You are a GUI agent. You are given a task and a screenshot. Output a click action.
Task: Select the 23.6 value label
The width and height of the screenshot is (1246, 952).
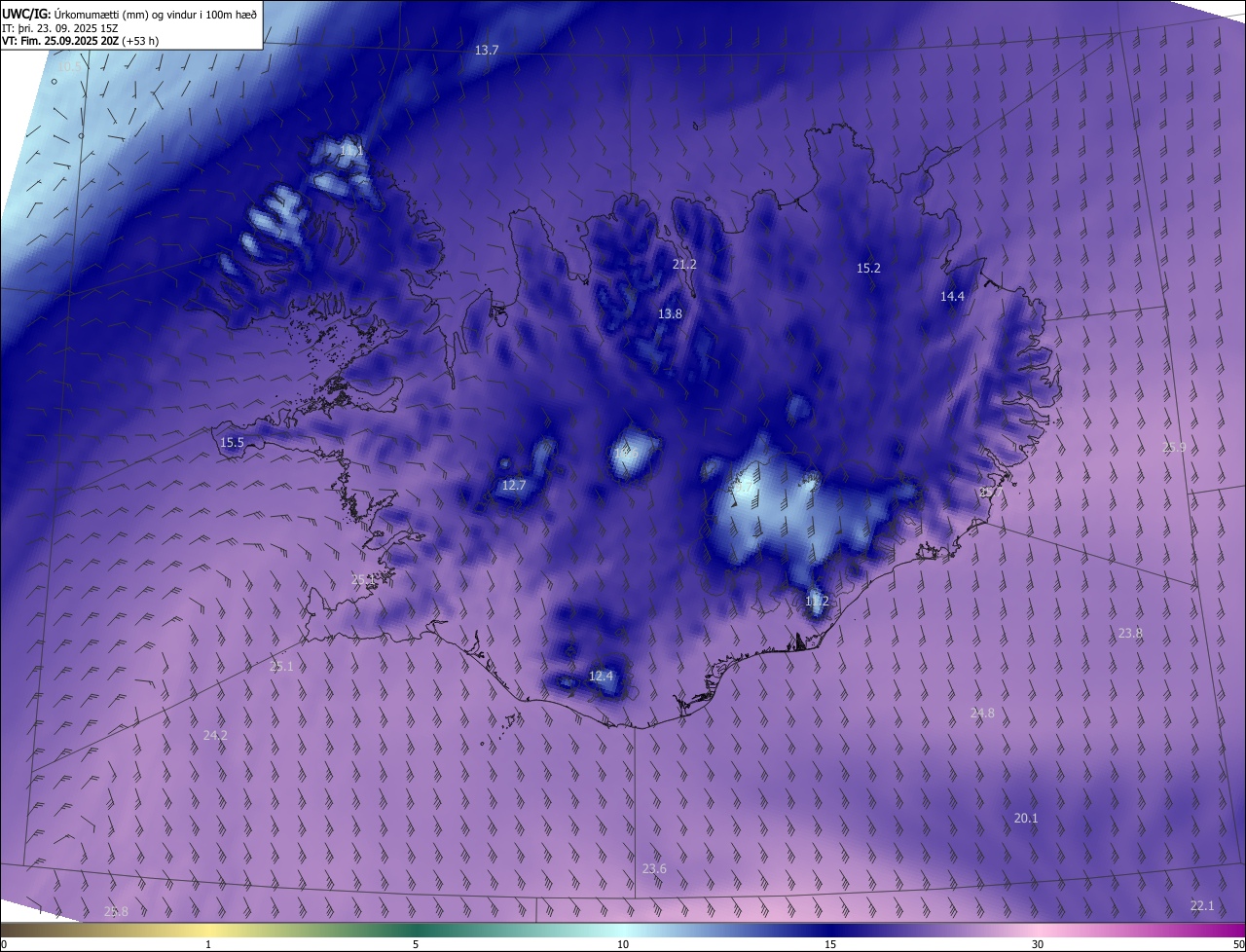(x=654, y=868)
